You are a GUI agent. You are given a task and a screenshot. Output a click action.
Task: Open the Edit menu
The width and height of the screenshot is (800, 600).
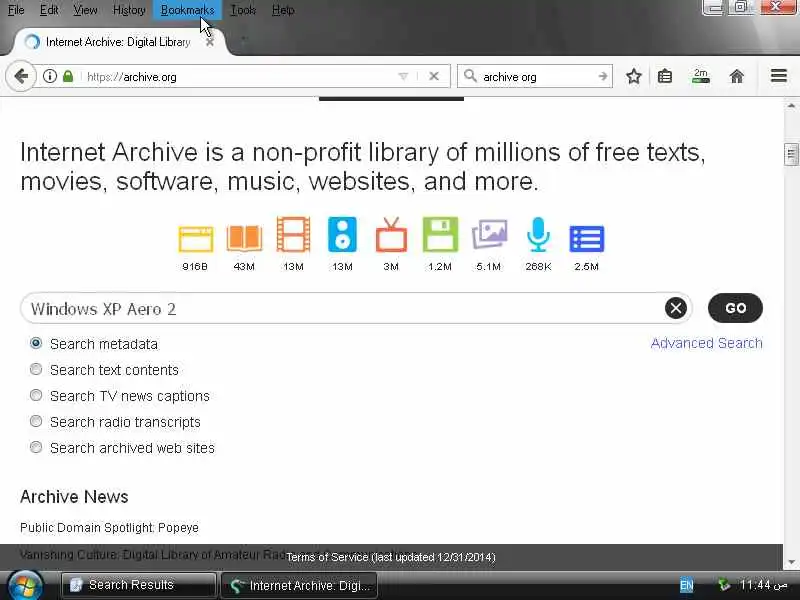(49, 10)
